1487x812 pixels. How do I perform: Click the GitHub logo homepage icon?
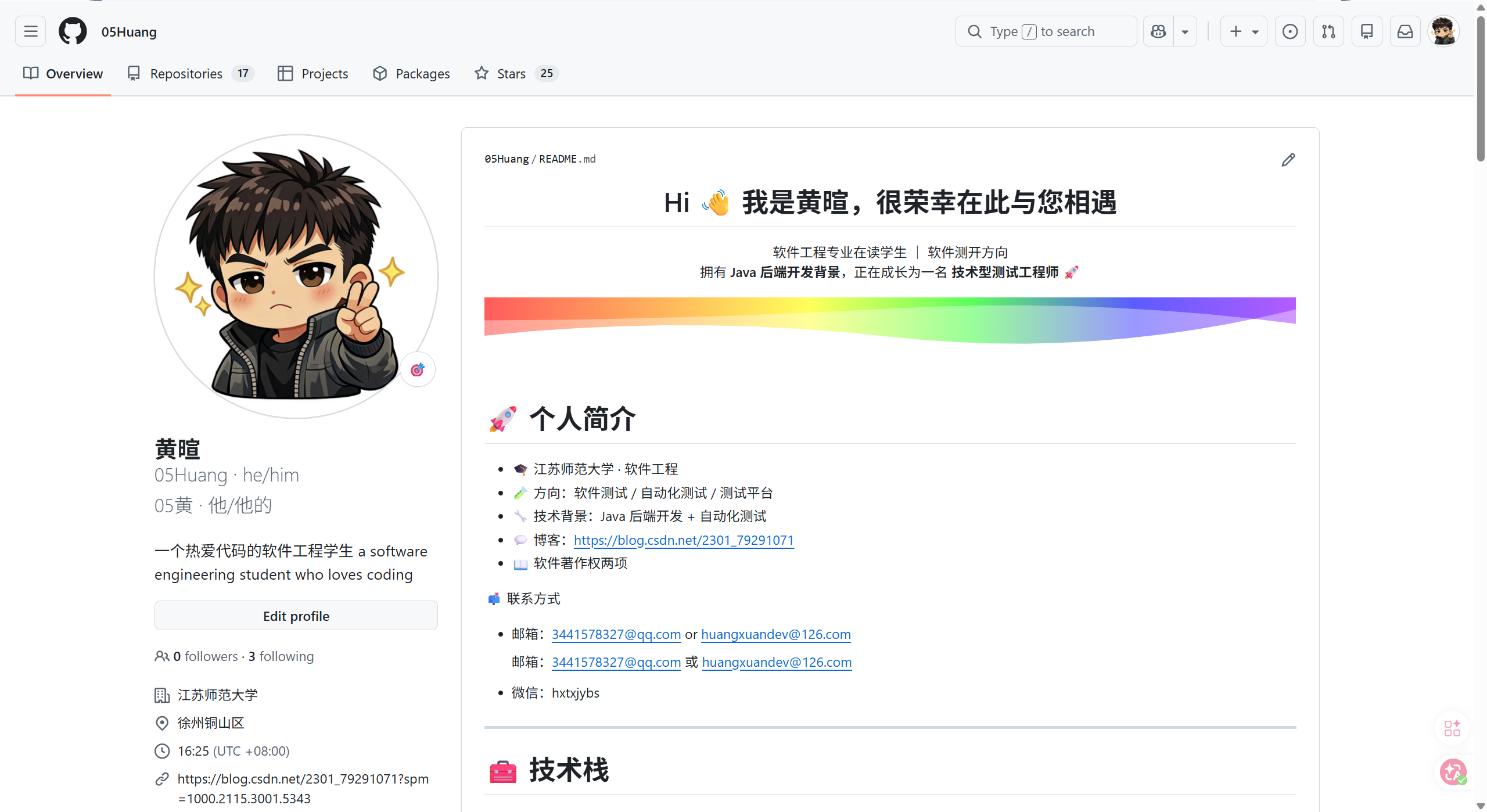click(x=73, y=31)
